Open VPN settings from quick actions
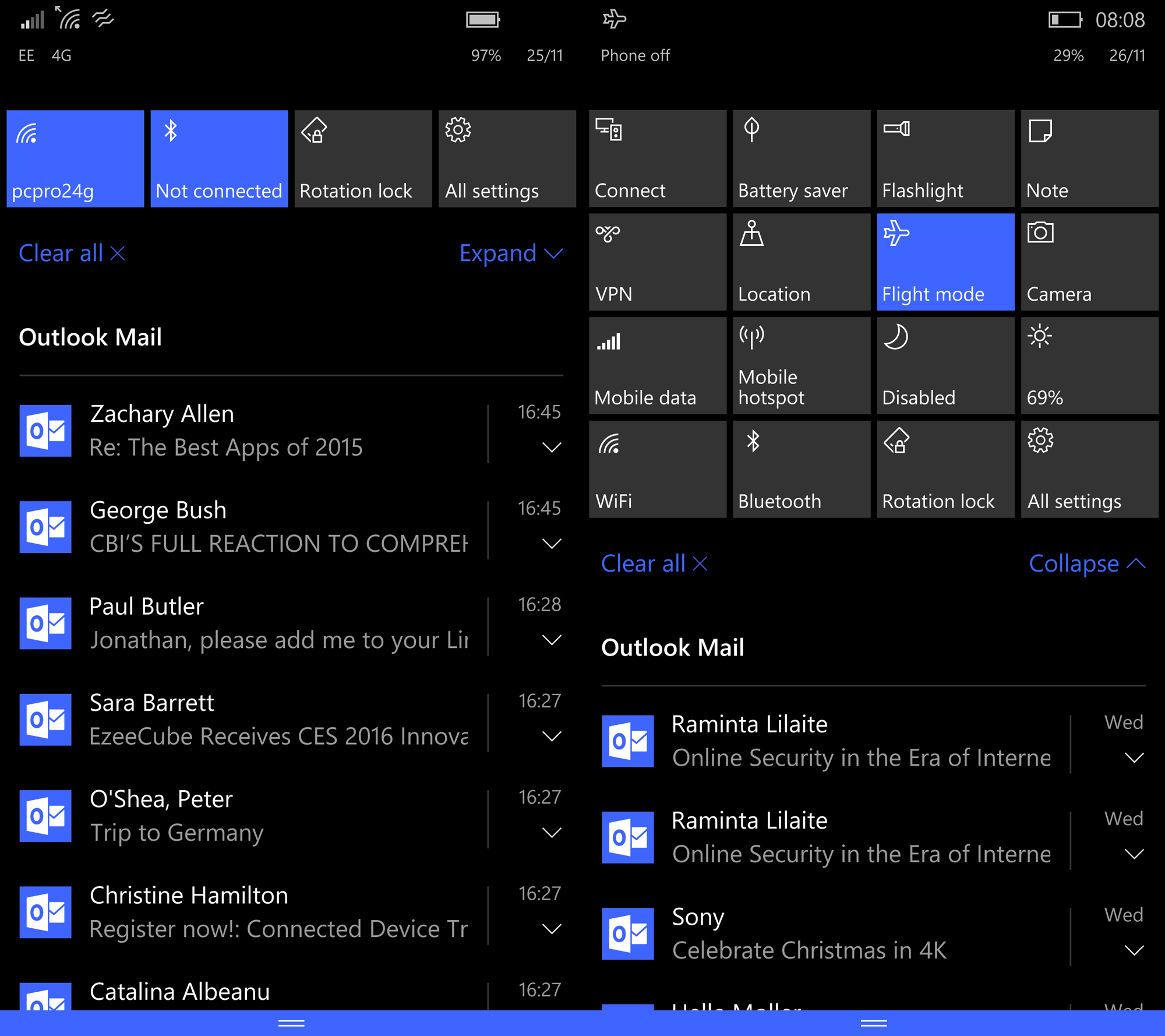This screenshot has height=1036, width=1165. [x=657, y=262]
